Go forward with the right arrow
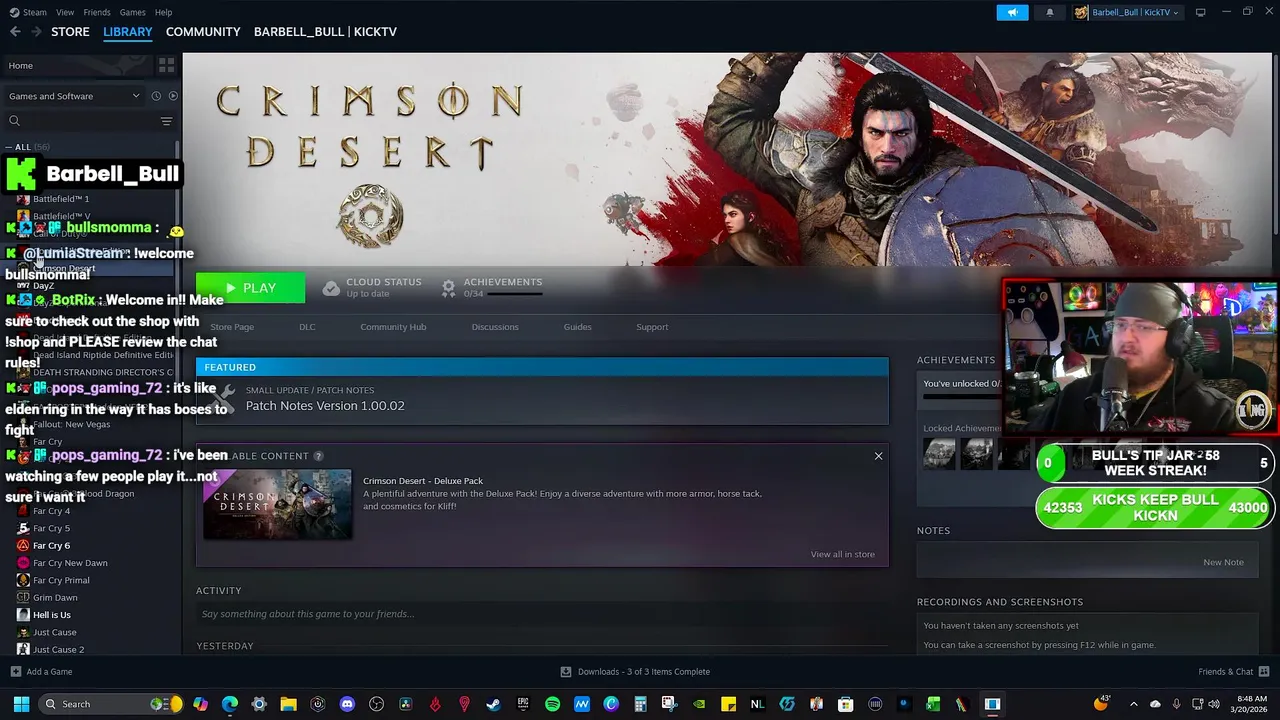Screen dimensions: 1280x720 [36, 32]
